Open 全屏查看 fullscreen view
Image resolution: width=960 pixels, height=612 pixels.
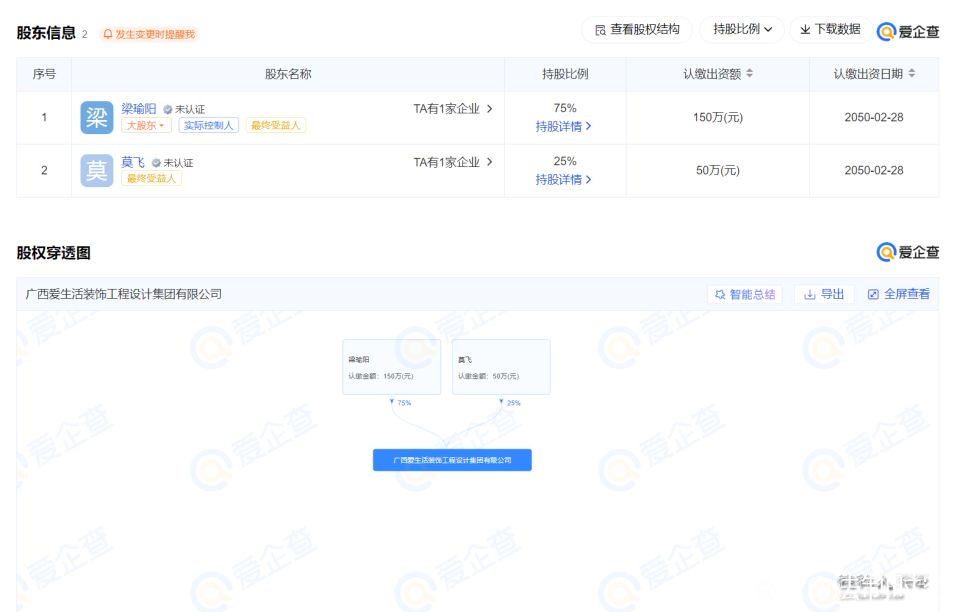(x=898, y=294)
